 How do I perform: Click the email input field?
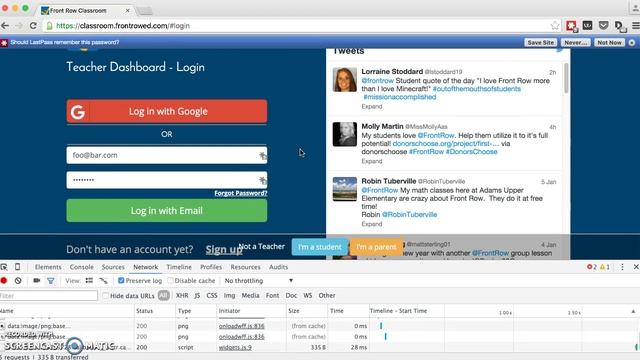pos(167,156)
